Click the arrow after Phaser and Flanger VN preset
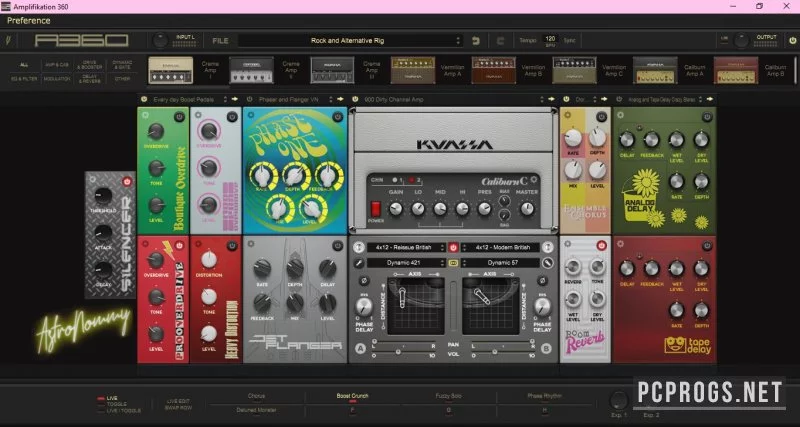Image resolution: width=800 pixels, height=427 pixels. 340,99
